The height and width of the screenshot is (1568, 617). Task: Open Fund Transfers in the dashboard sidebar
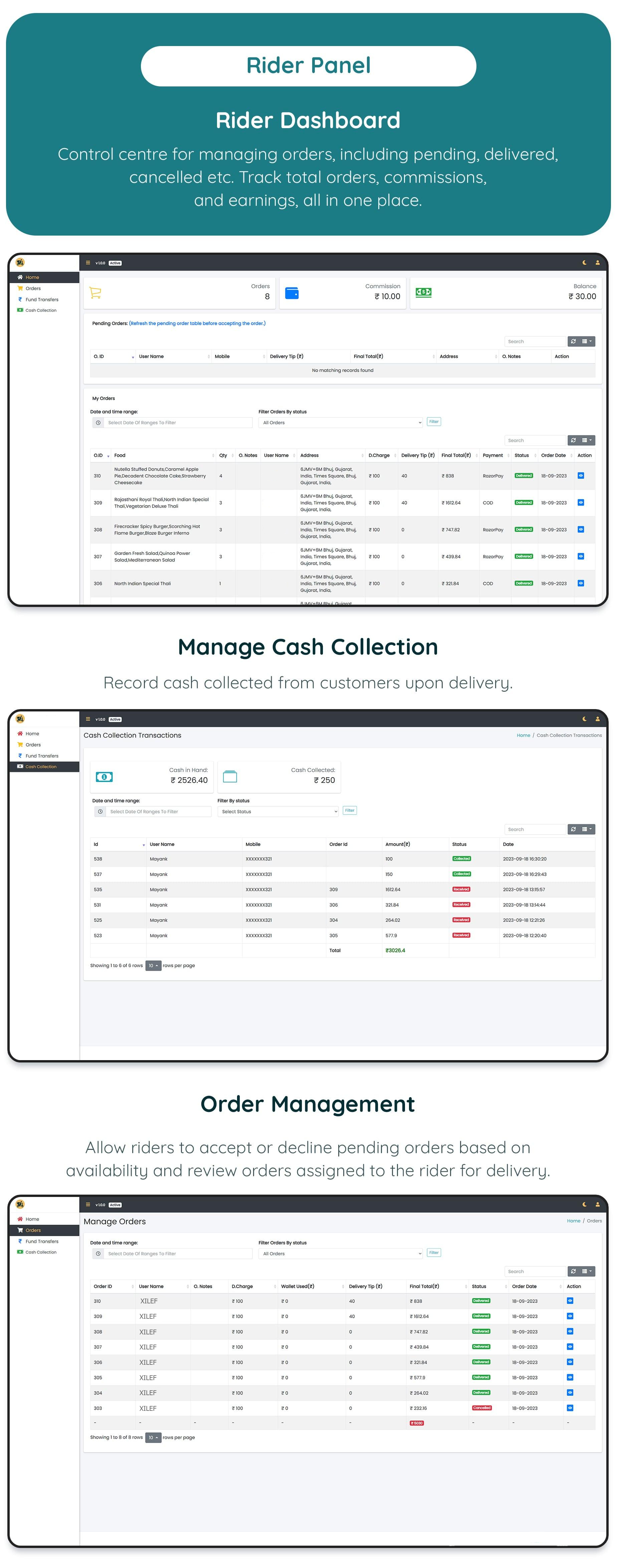(41, 299)
